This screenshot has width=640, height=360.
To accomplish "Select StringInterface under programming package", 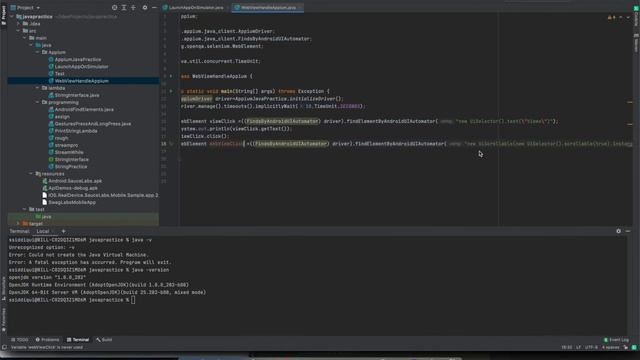I will click(71, 160).
